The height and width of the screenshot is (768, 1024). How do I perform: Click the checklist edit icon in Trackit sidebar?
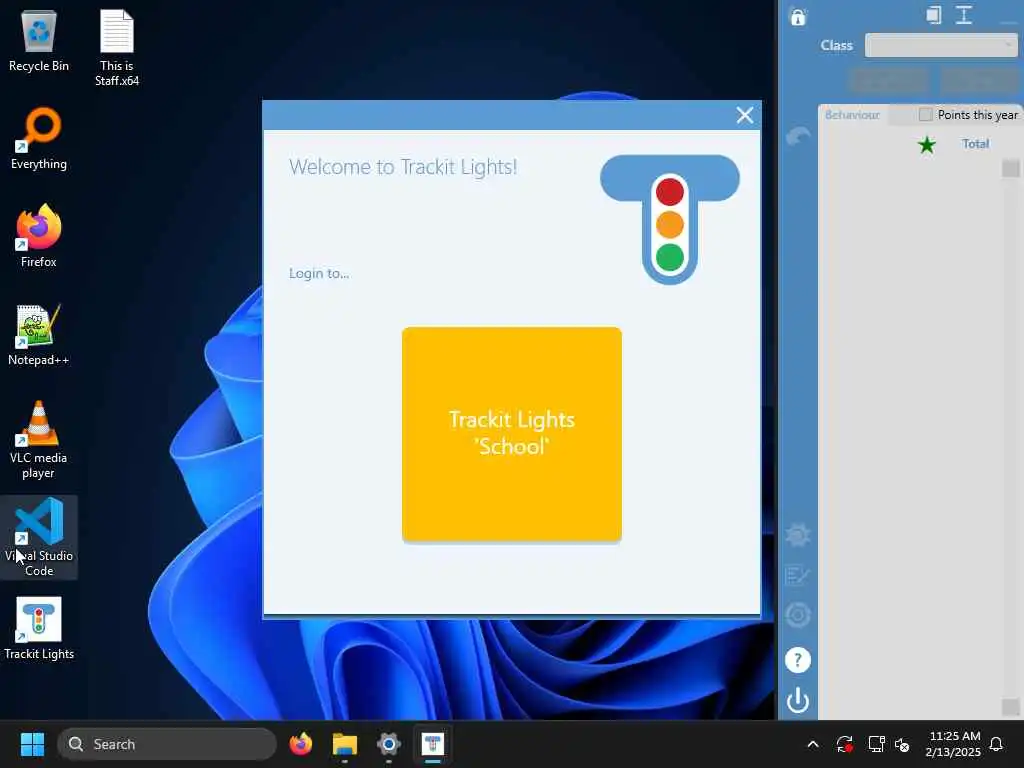(x=797, y=575)
